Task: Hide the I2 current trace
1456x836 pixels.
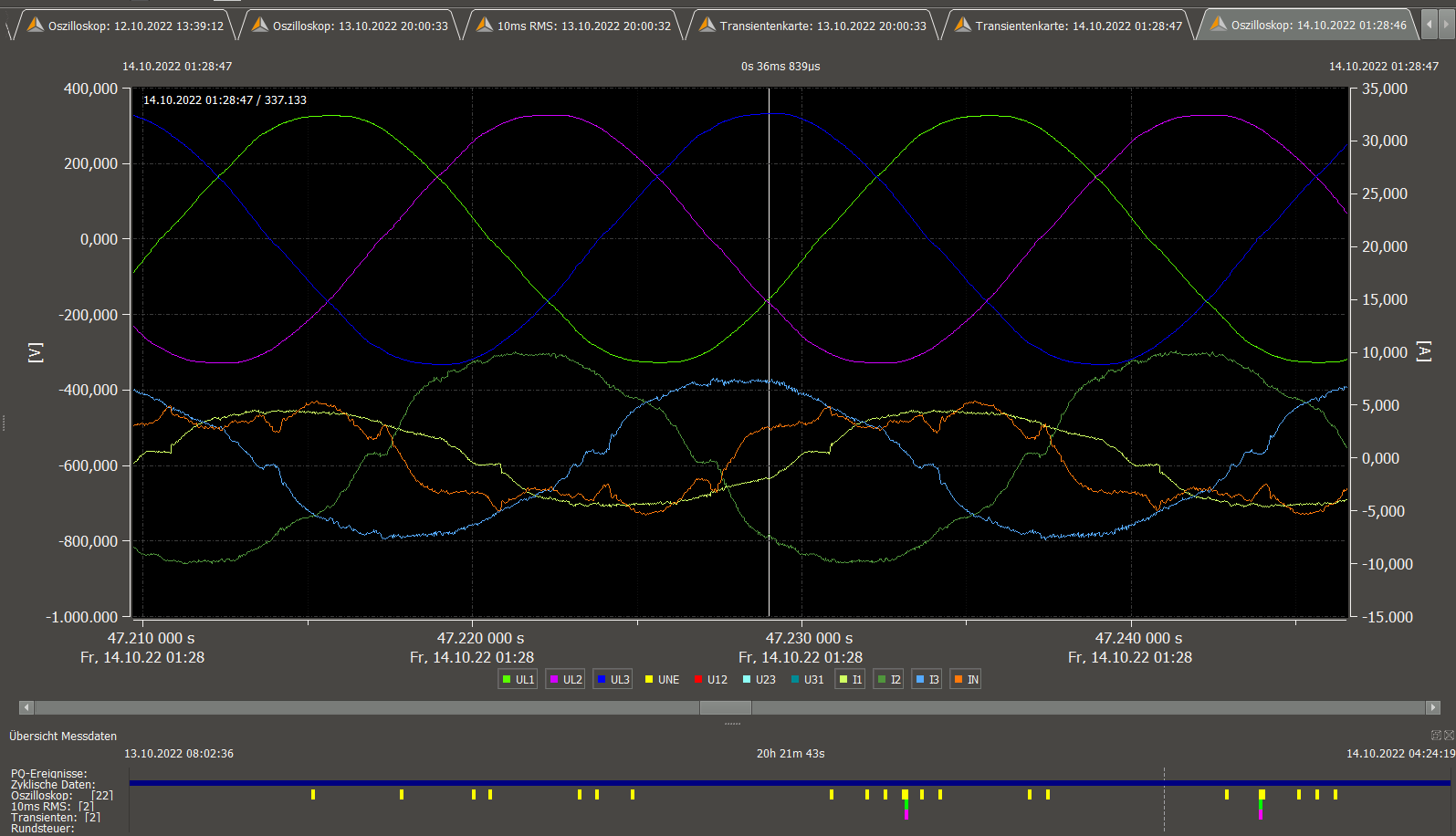Action: coord(888,679)
